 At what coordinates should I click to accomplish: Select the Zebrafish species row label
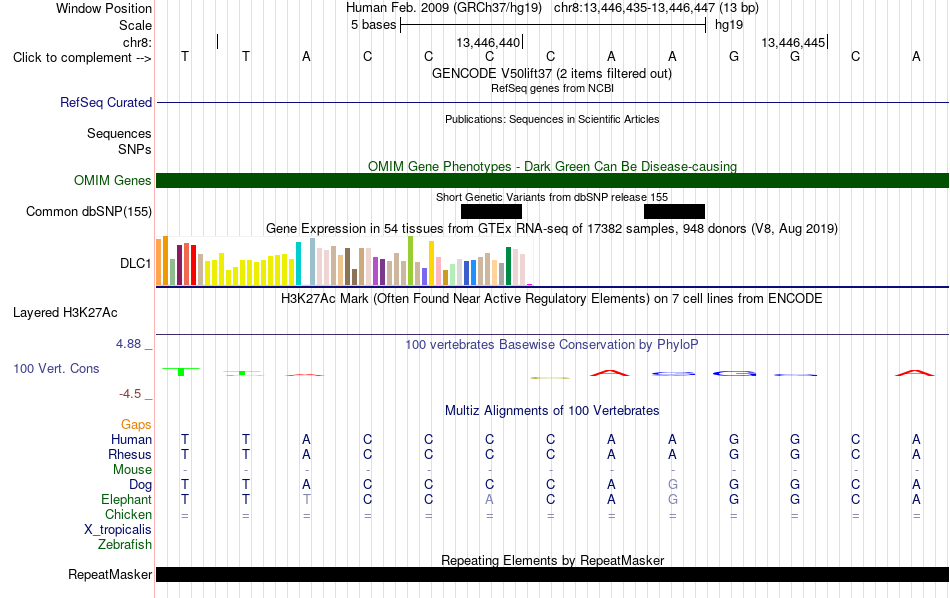pos(125,545)
